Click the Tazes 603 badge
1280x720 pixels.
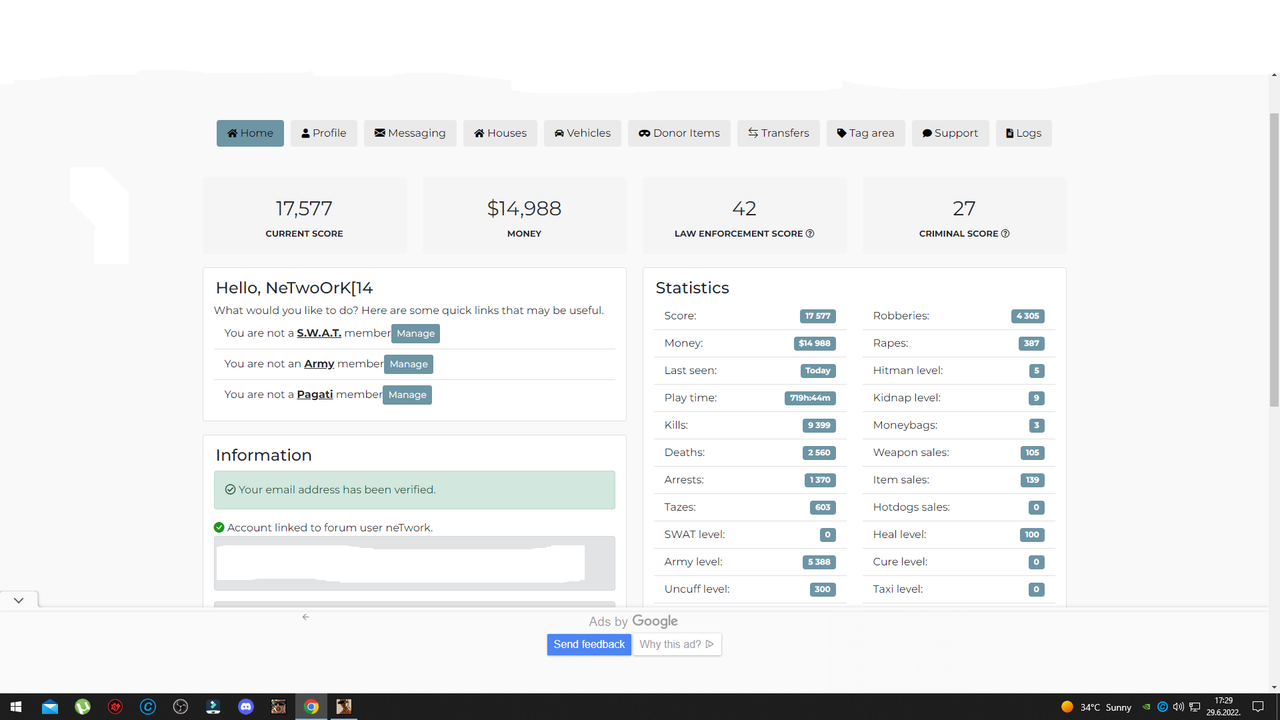(823, 507)
